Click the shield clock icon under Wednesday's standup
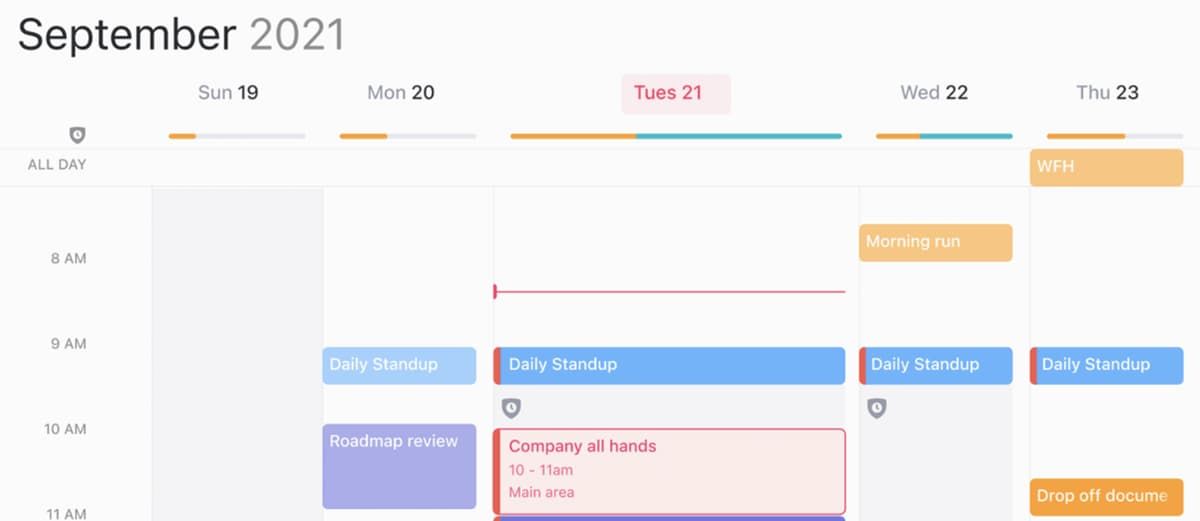 (877, 408)
